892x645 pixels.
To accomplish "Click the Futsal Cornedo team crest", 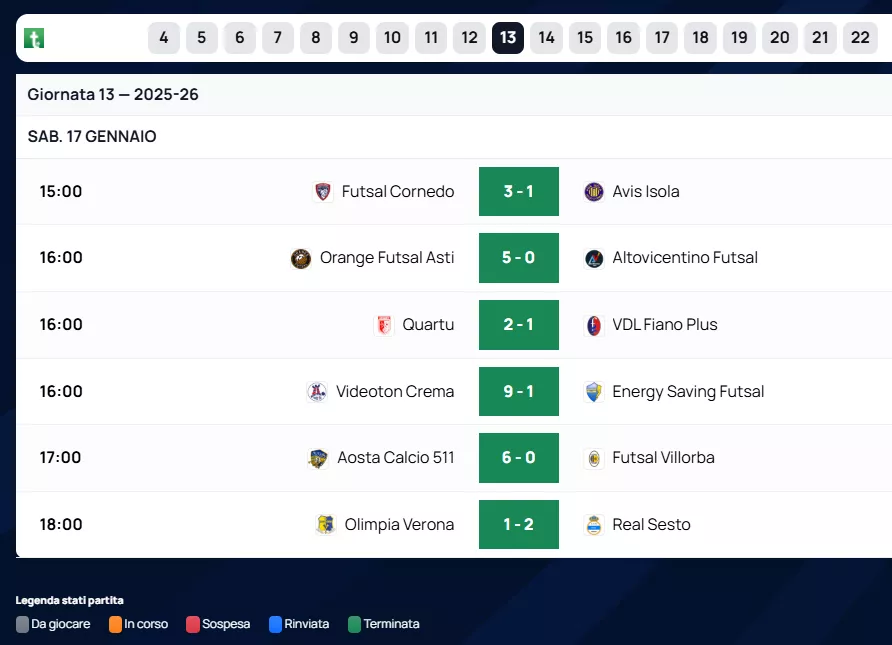I will 323,192.
